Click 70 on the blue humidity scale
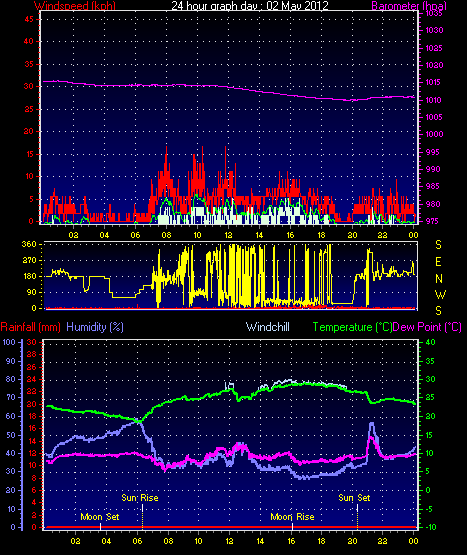Image resolution: width=467 pixels, height=555 pixels. point(11,397)
